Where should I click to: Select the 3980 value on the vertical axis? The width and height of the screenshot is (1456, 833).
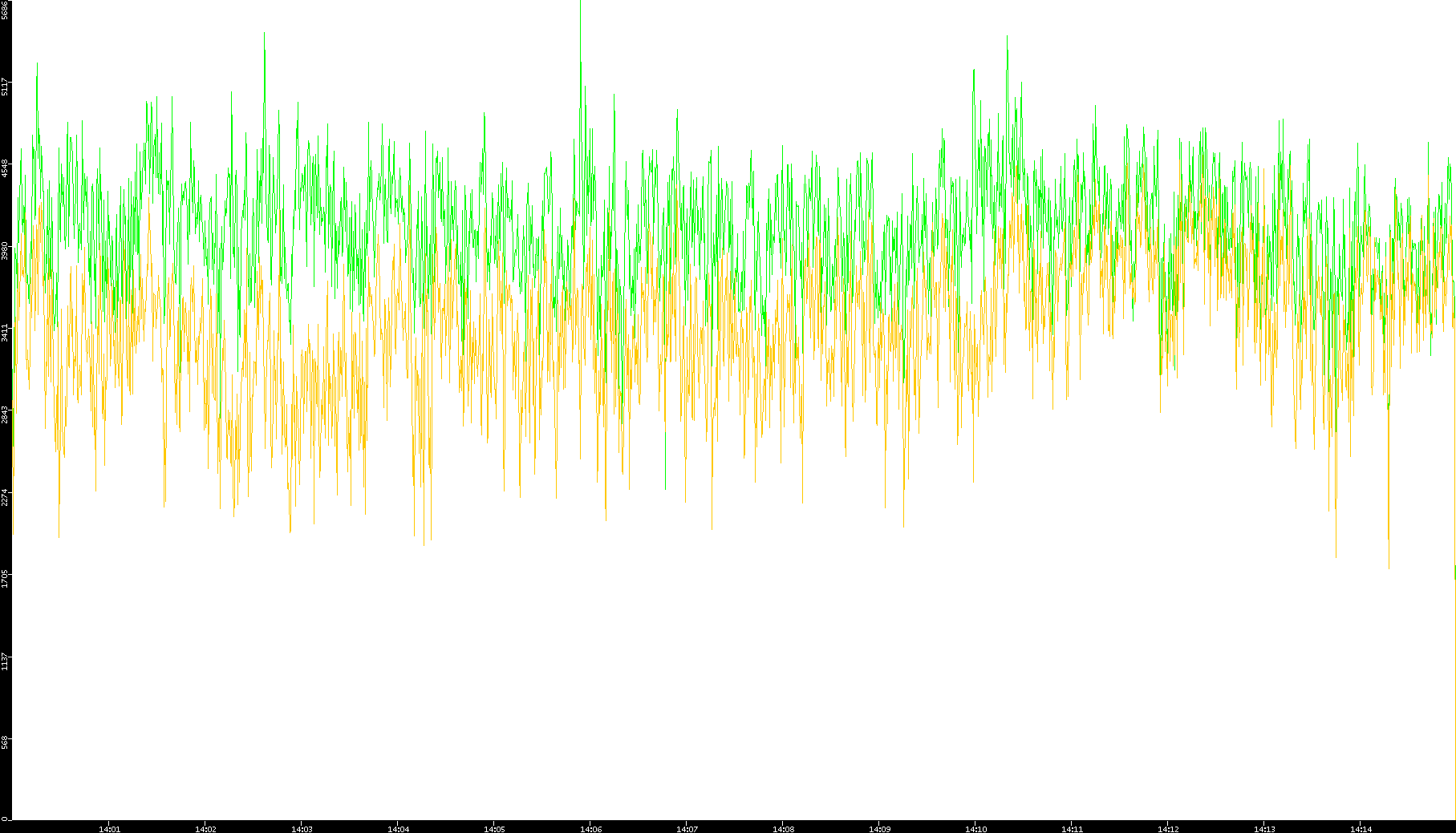tap(6, 250)
